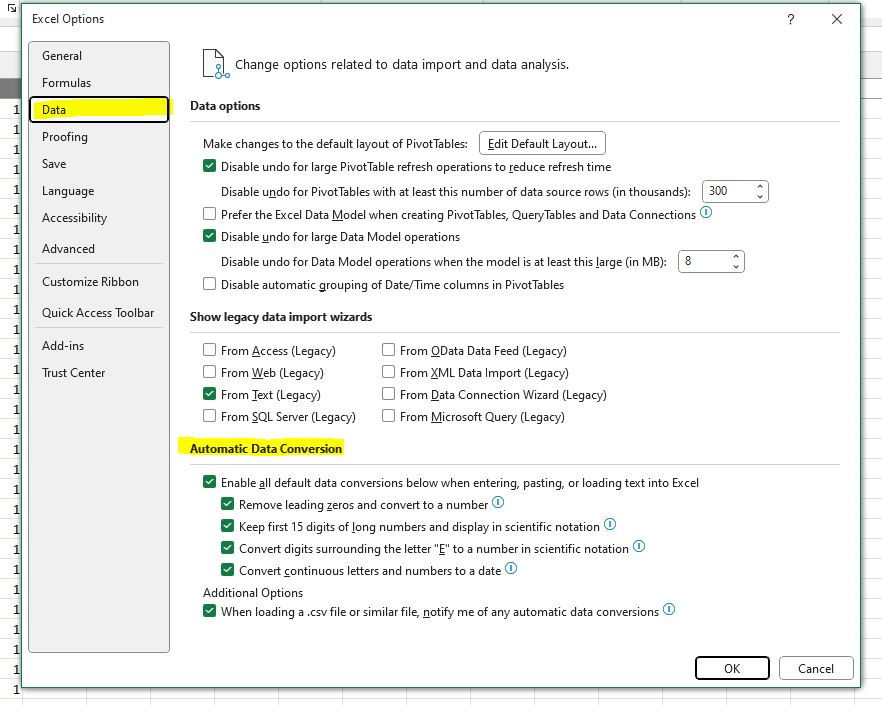Uncheck Convert digits surrounding letter E option
The image size is (882, 705).
click(227, 547)
